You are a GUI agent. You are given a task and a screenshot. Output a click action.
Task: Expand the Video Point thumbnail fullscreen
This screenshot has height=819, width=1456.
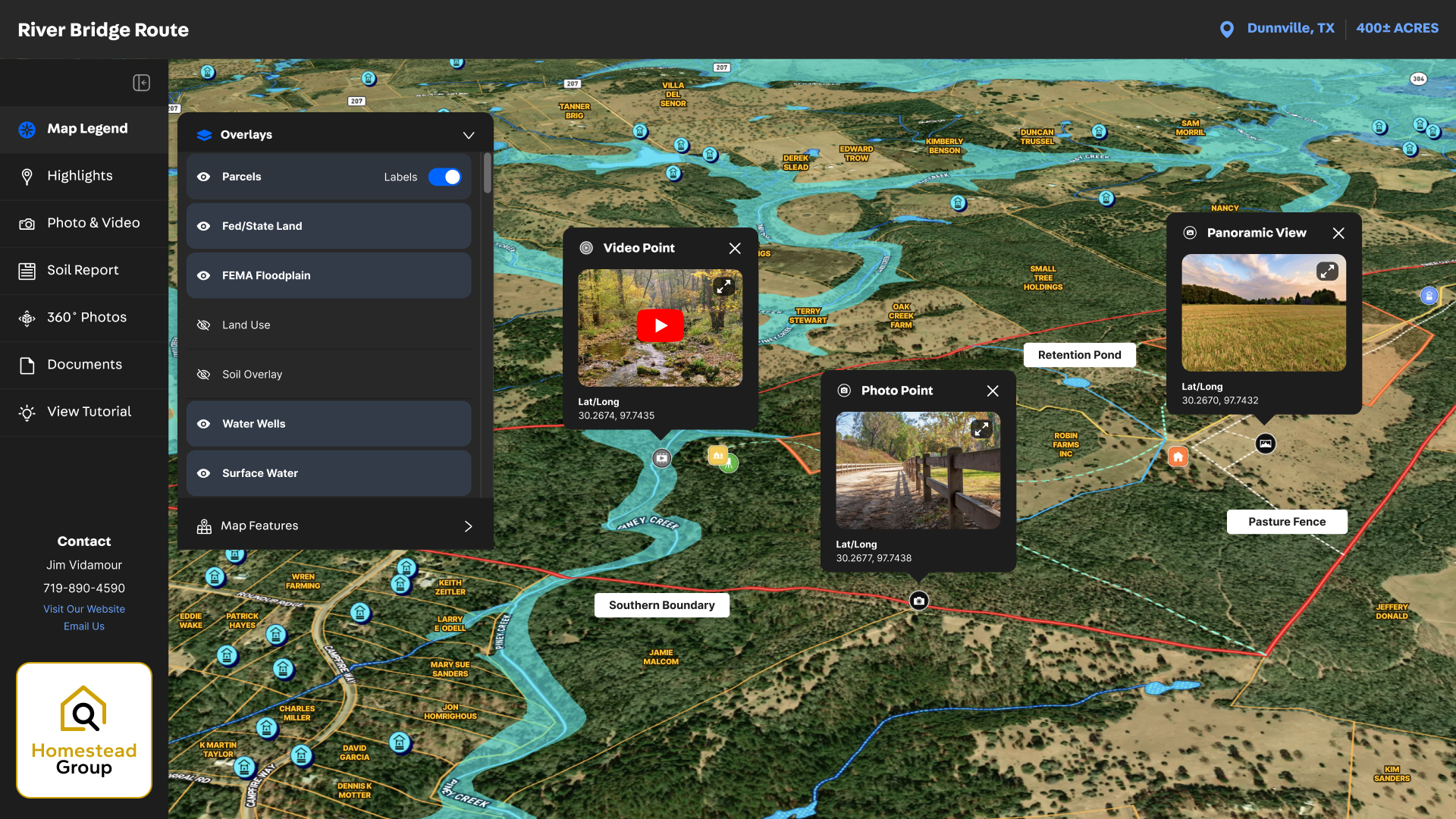point(723,287)
